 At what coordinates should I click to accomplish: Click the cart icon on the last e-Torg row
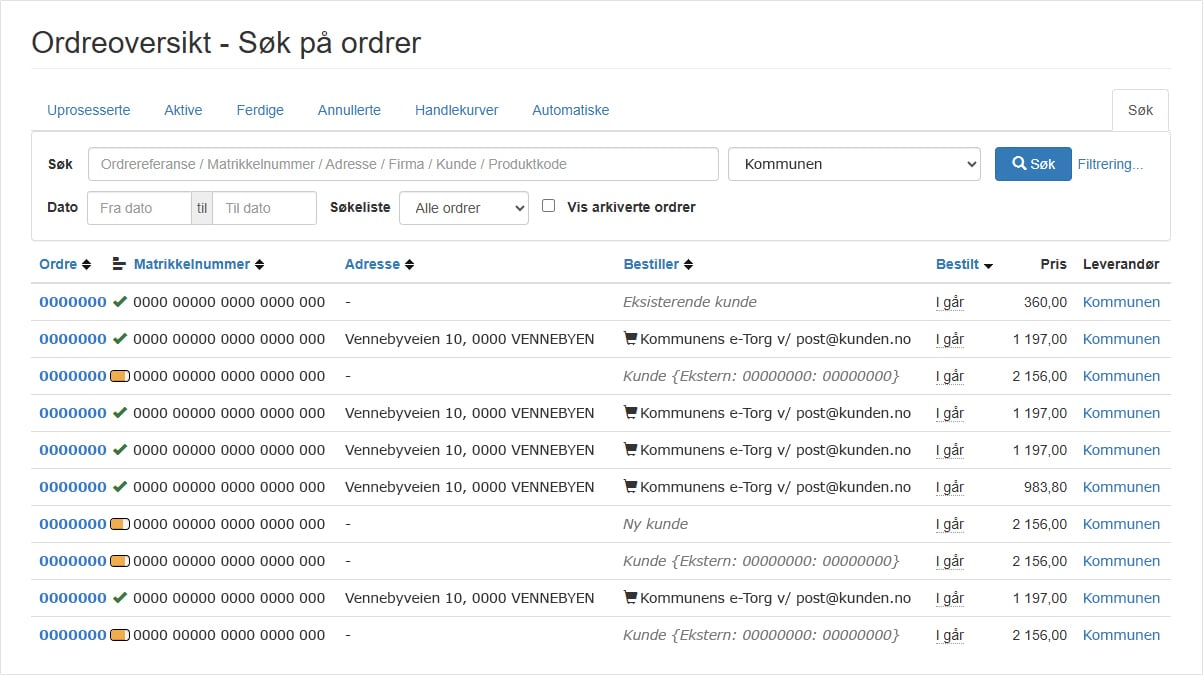630,597
